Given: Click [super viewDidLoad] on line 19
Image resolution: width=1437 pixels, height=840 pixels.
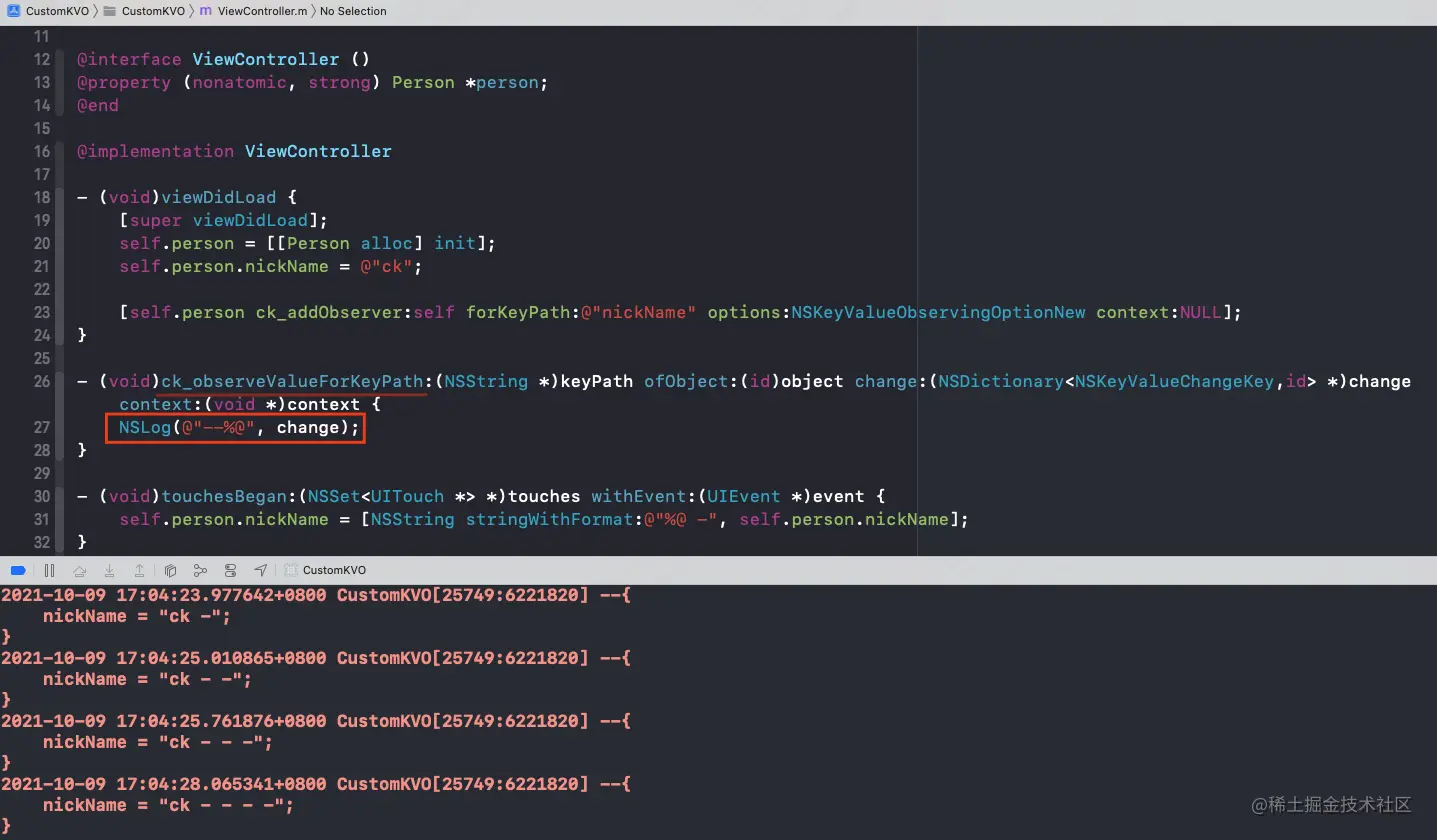Looking at the screenshot, I should 224,220.
